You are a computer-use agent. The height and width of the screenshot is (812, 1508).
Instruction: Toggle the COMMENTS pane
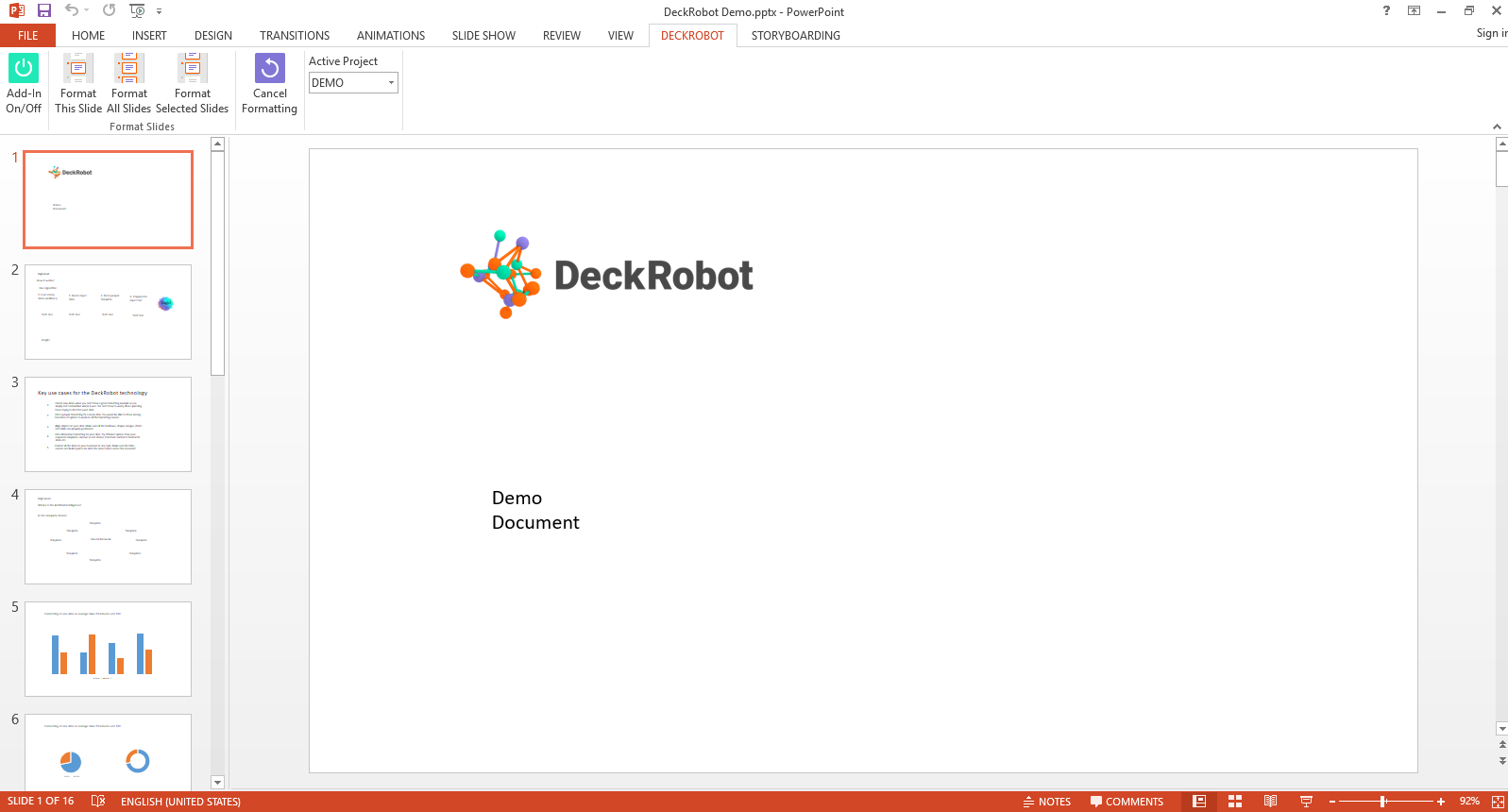(x=1127, y=802)
